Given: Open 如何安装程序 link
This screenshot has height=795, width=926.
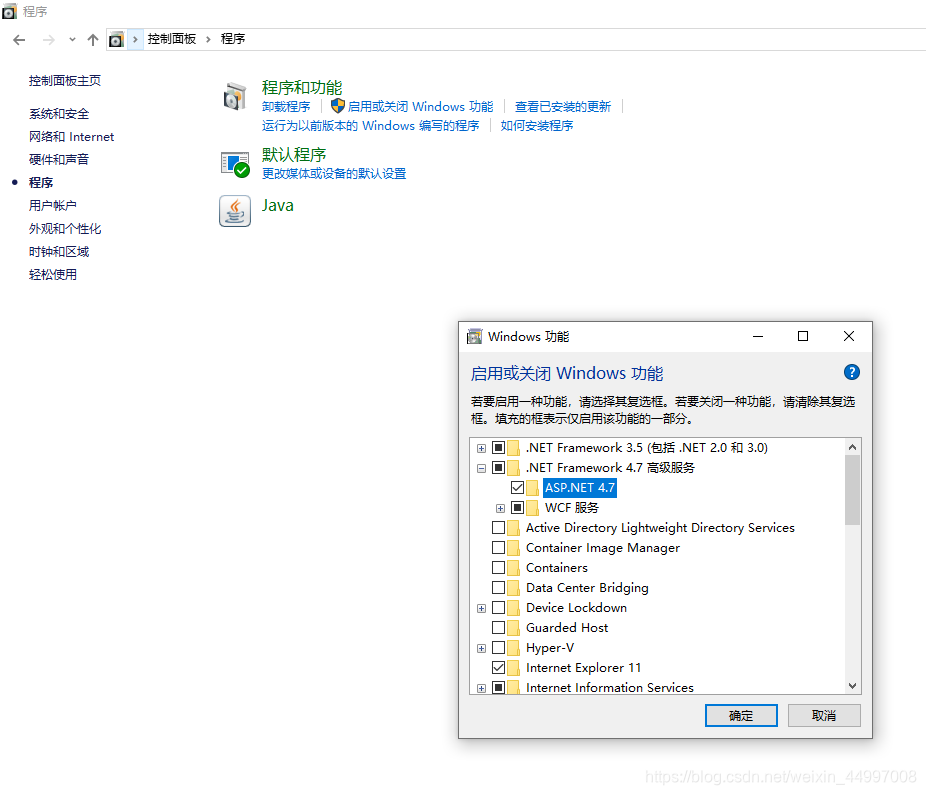Looking at the screenshot, I should tap(537, 126).
